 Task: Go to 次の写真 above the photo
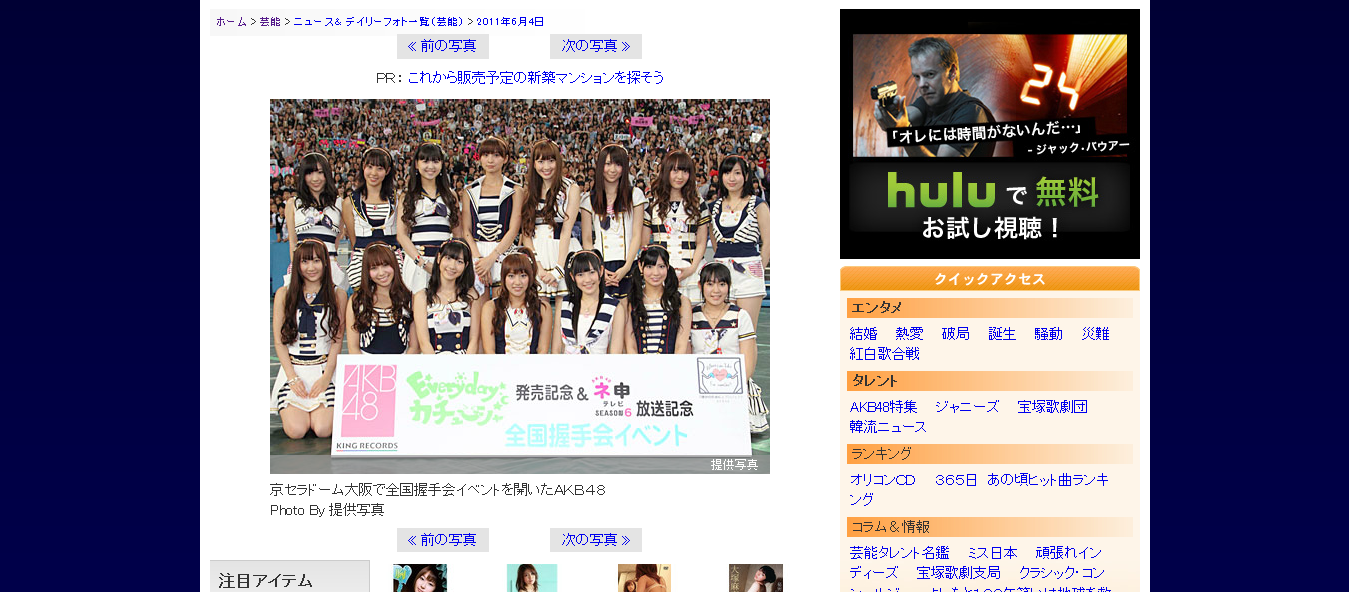pyautogui.click(x=596, y=46)
